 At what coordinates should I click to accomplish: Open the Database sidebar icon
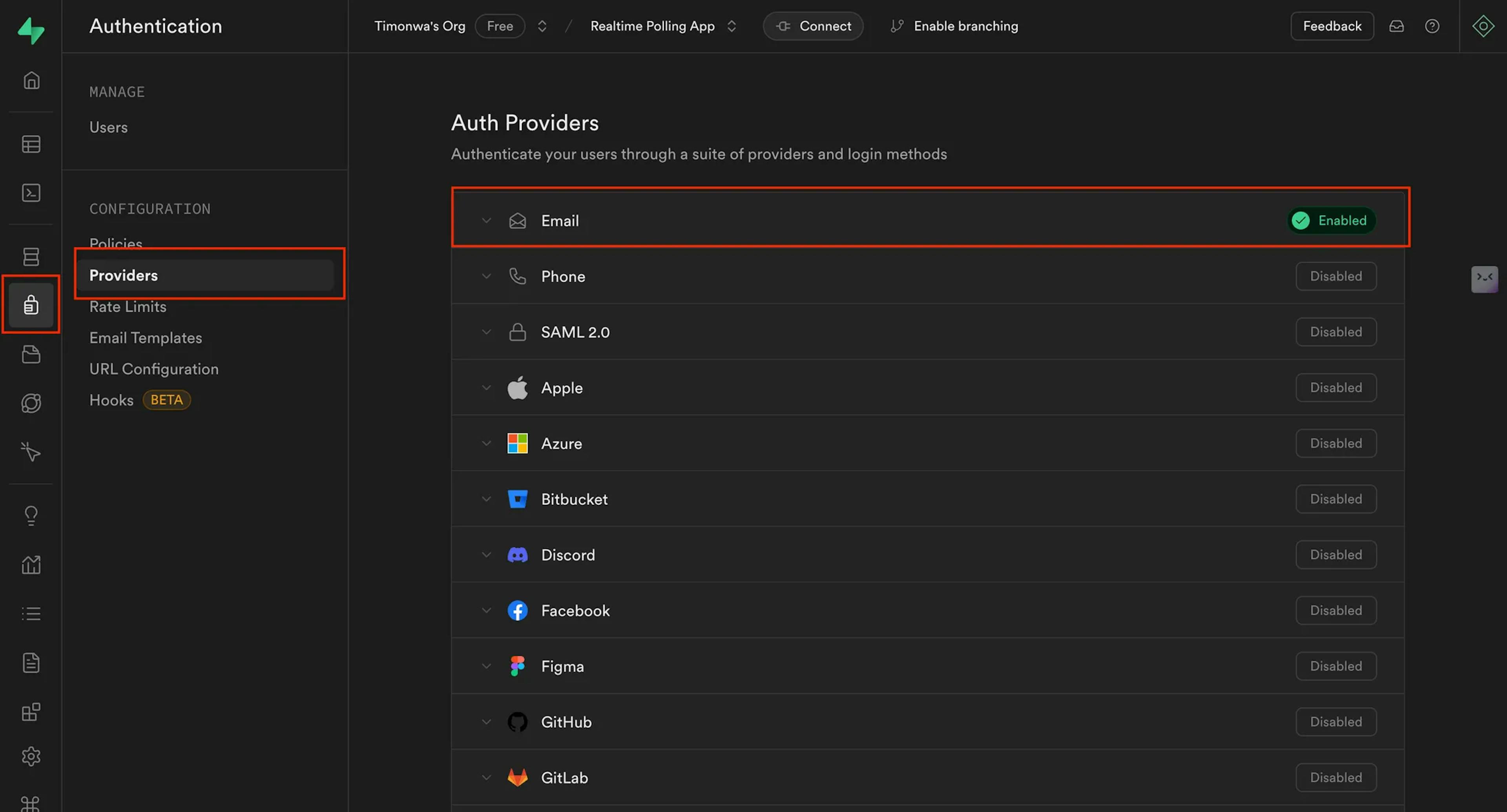(x=31, y=256)
